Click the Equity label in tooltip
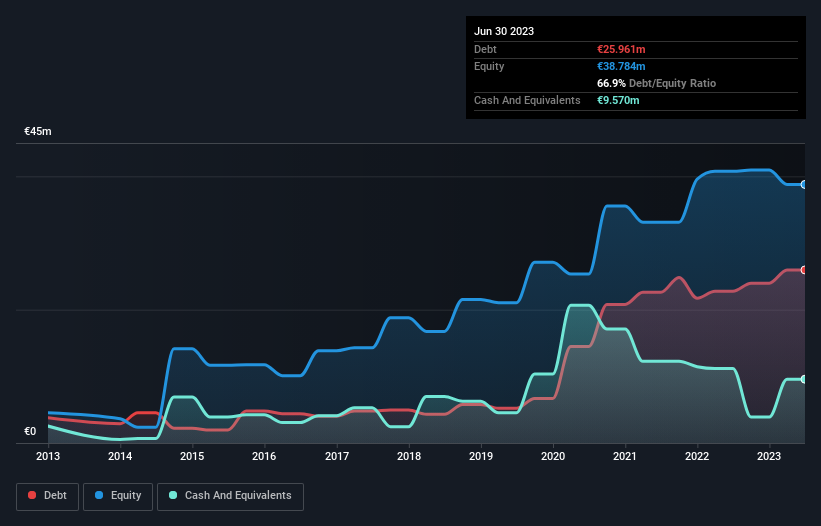821x526 pixels. click(x=489, y=66)
